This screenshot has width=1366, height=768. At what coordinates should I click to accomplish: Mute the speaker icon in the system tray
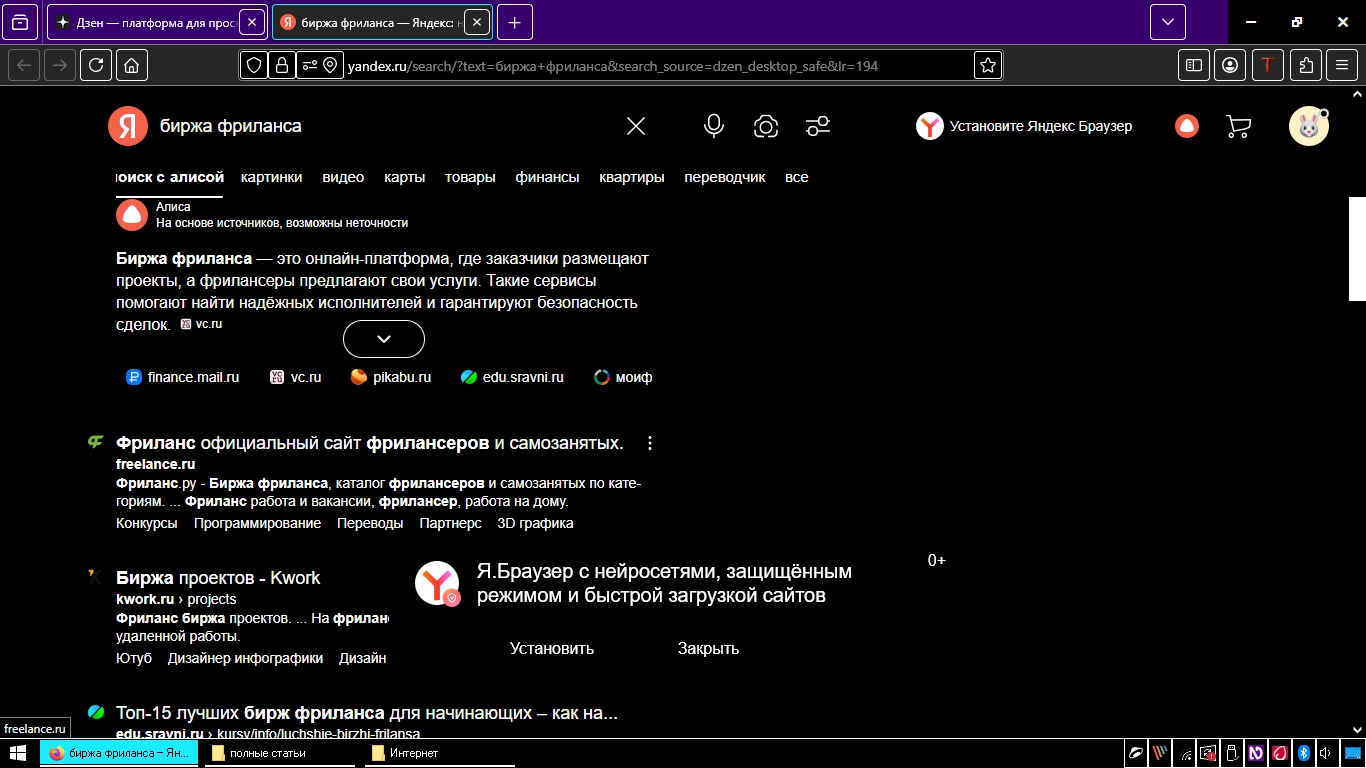point(1325,753)
